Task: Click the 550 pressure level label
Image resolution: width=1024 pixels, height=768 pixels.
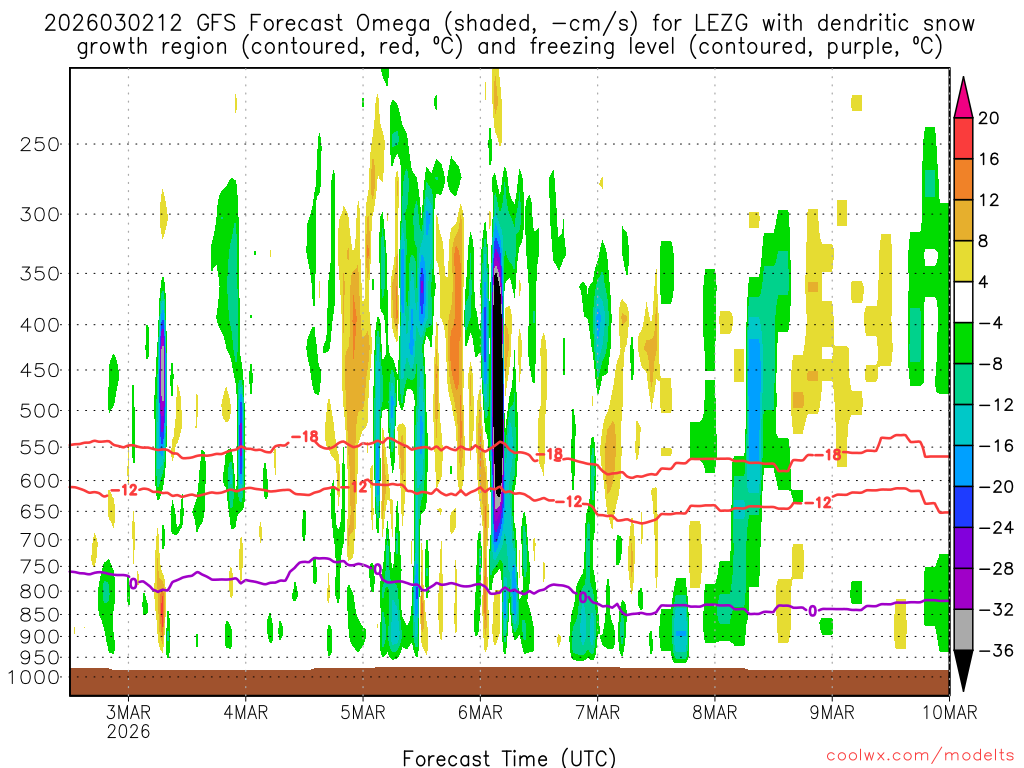Action: (40, 447)
